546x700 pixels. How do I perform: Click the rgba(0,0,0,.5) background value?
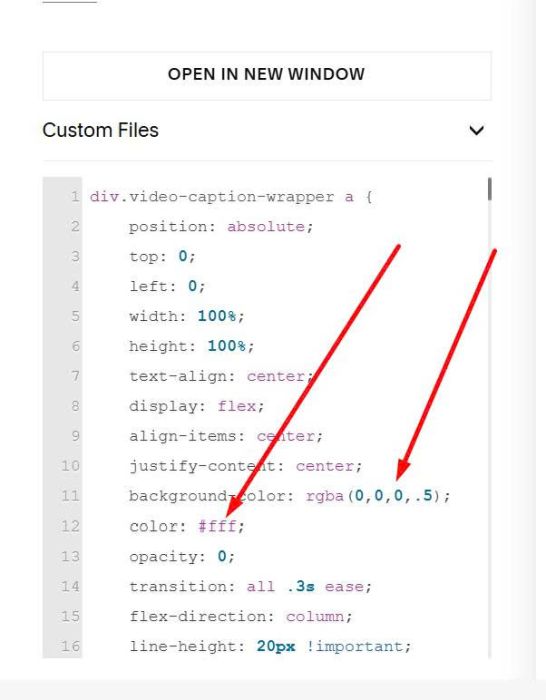pos(373,496)
